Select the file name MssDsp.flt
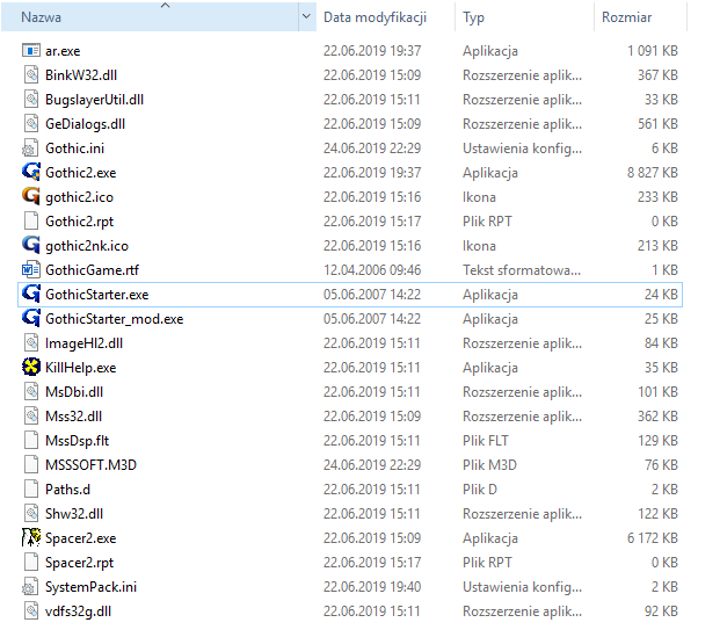This screenshot has height=637, width=720. coord(77,441)
